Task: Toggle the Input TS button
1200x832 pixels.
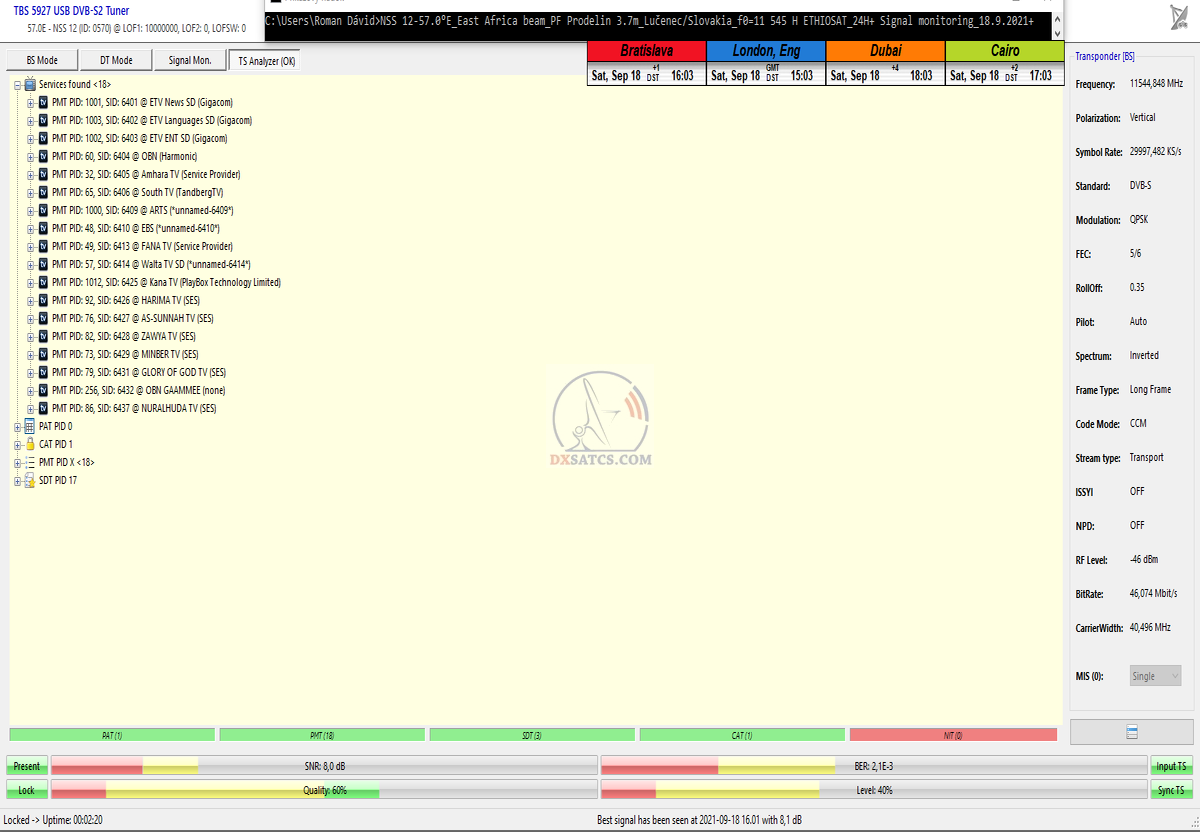Action: click(1171, 766)
